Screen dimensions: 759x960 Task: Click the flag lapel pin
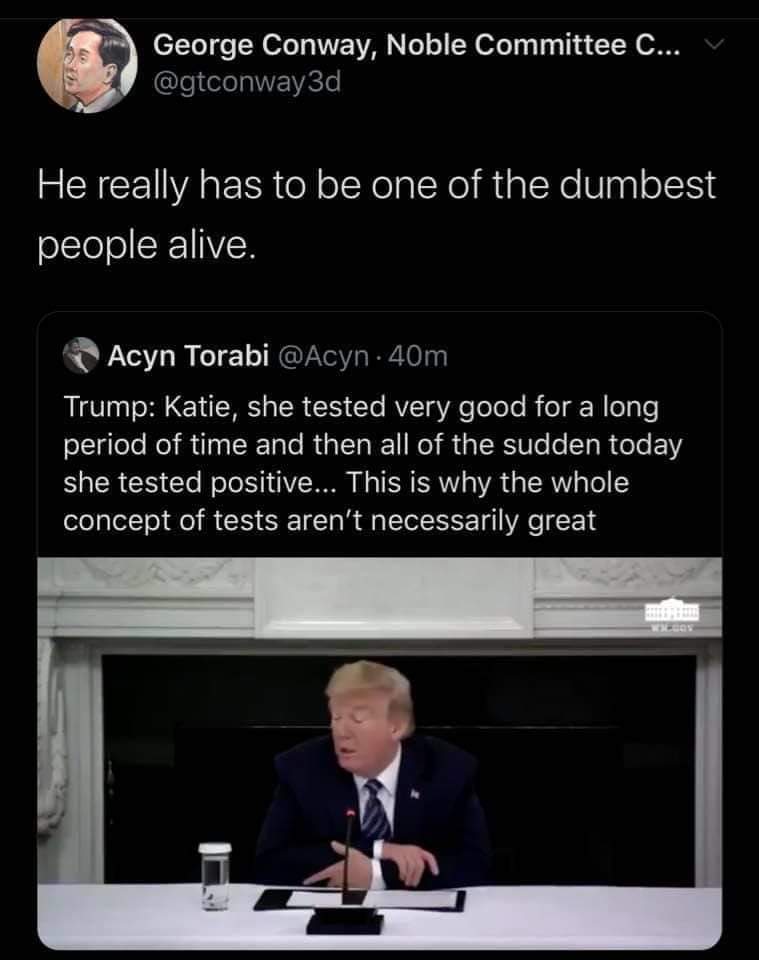click(415, 793)
